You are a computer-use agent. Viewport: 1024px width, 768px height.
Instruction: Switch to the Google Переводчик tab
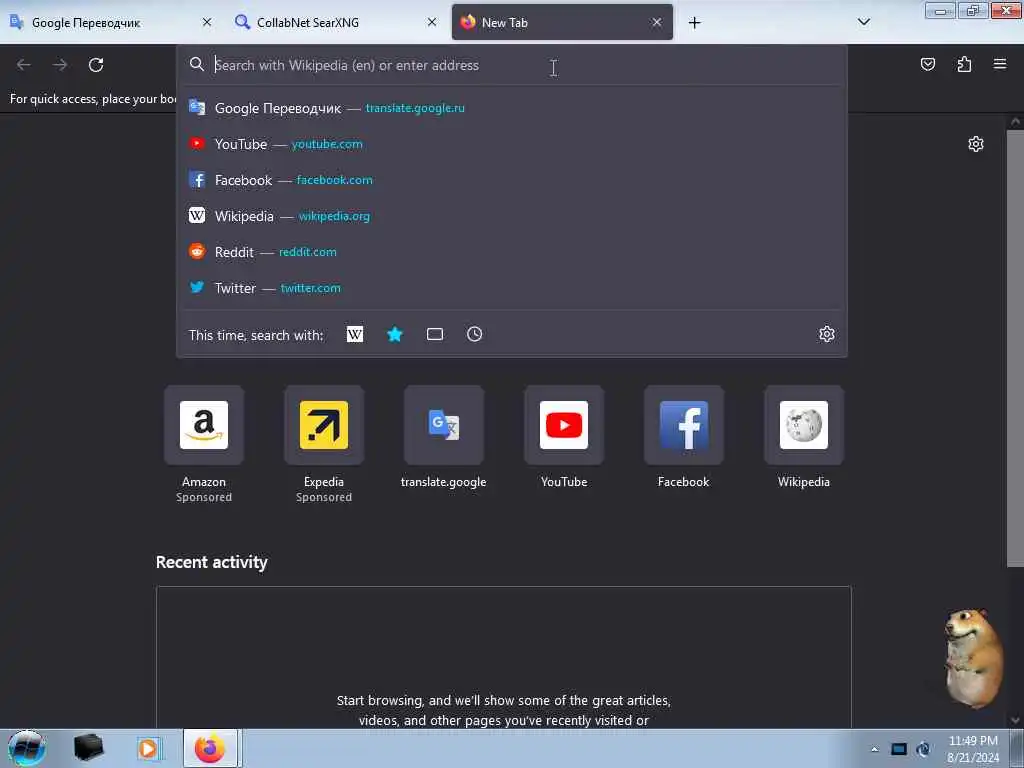coord(111,22)
